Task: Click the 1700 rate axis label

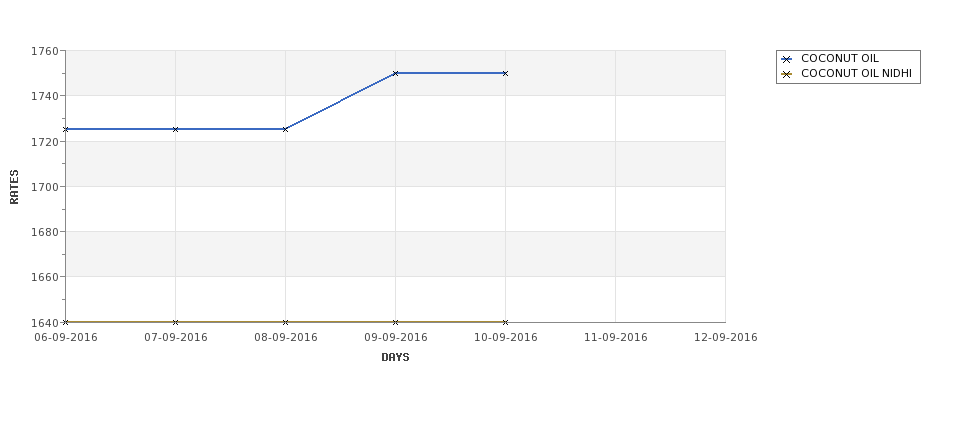Action: click(45, 187)
